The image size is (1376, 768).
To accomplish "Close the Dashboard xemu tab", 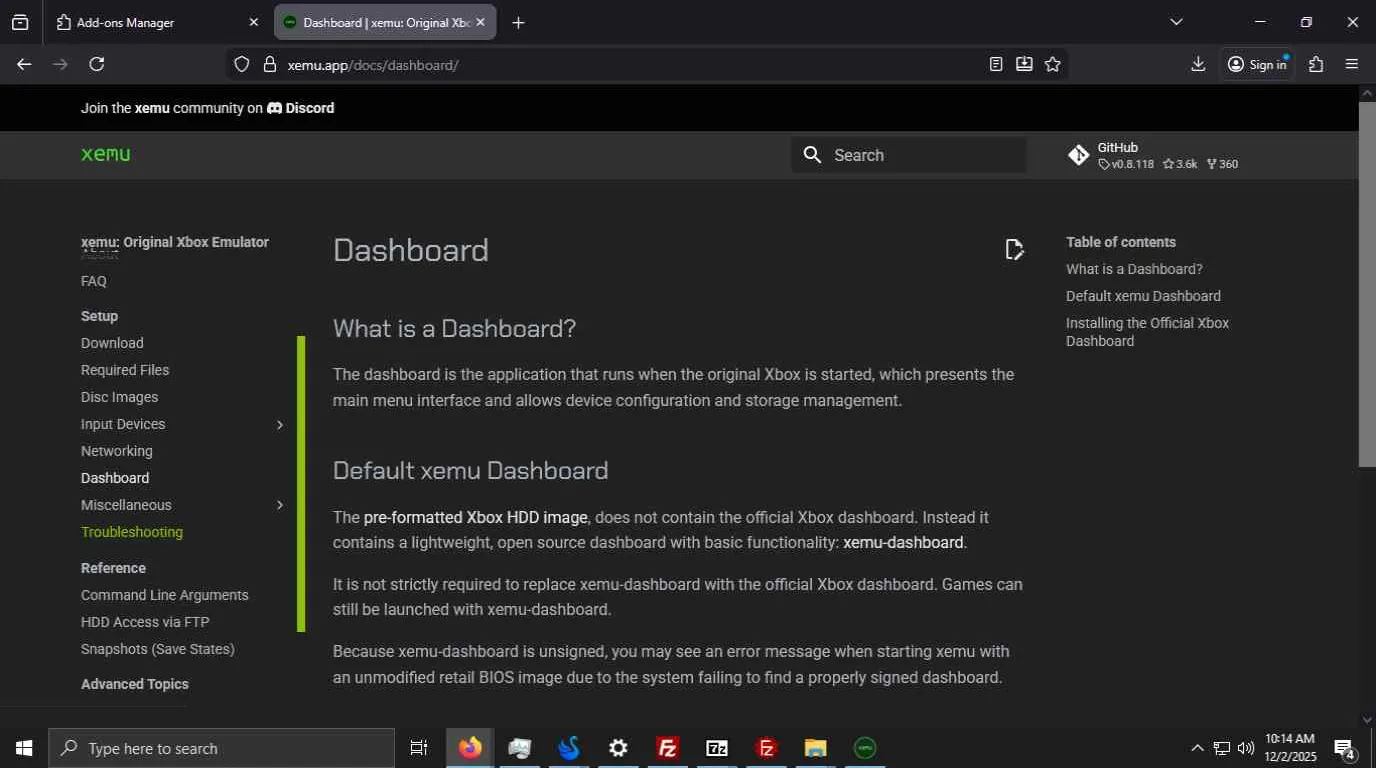I will tap(480, 22).
